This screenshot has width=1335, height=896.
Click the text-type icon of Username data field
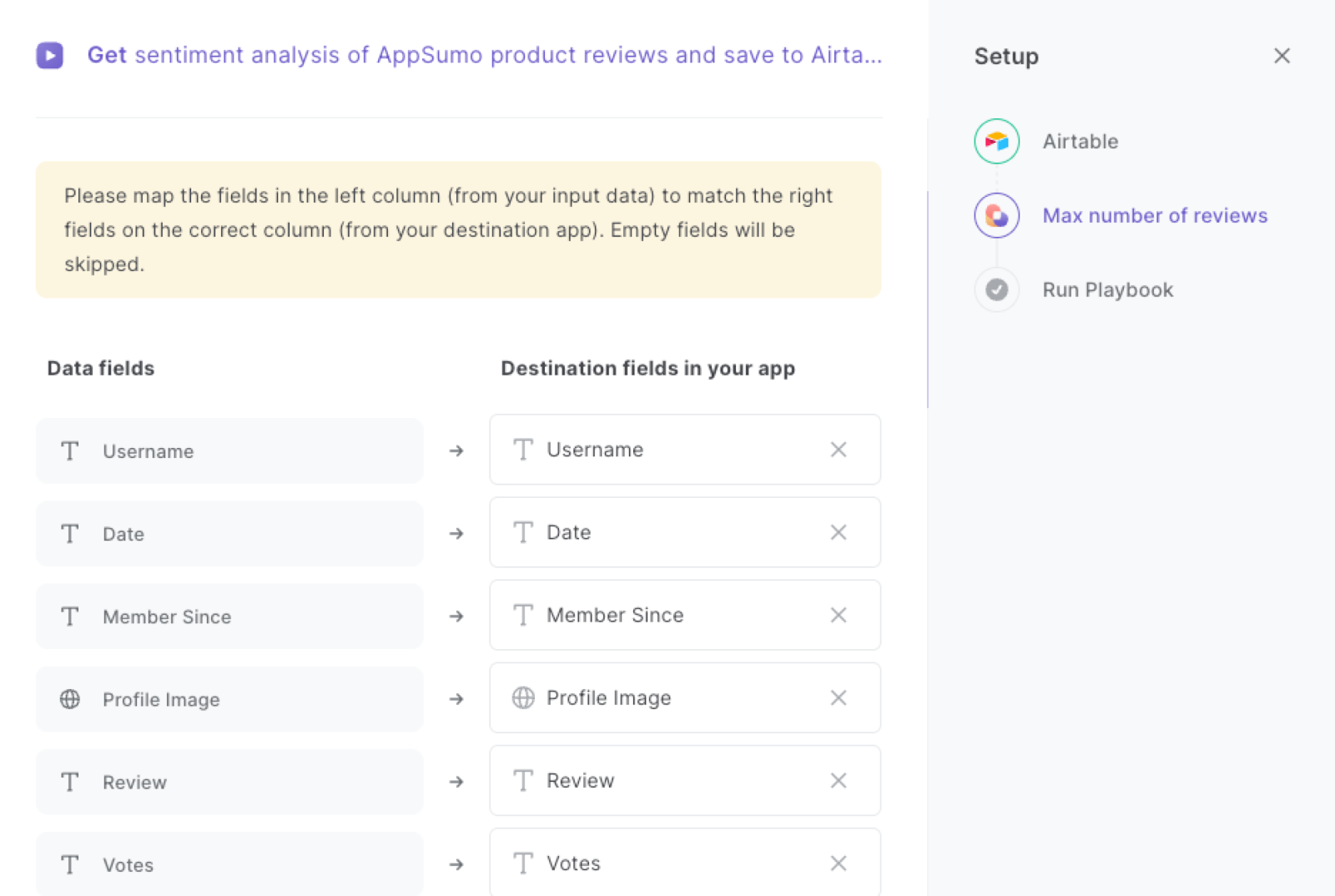[x=70, y=451]
